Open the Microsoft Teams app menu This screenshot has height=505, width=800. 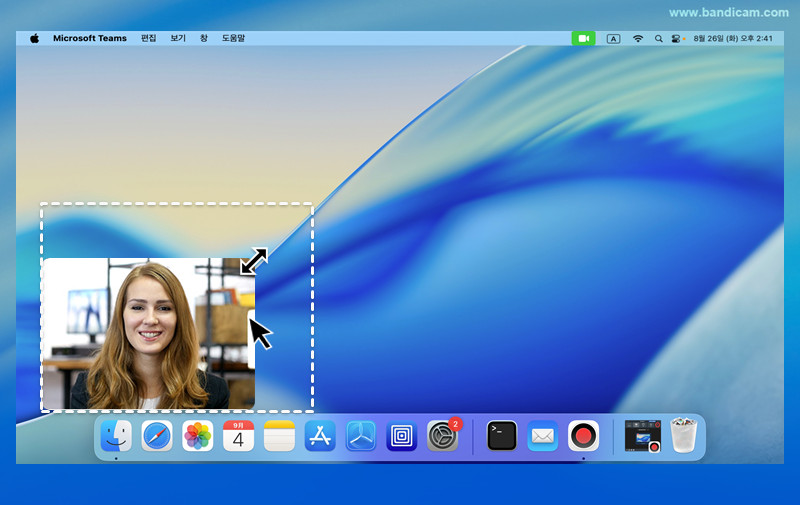[90, 38]
